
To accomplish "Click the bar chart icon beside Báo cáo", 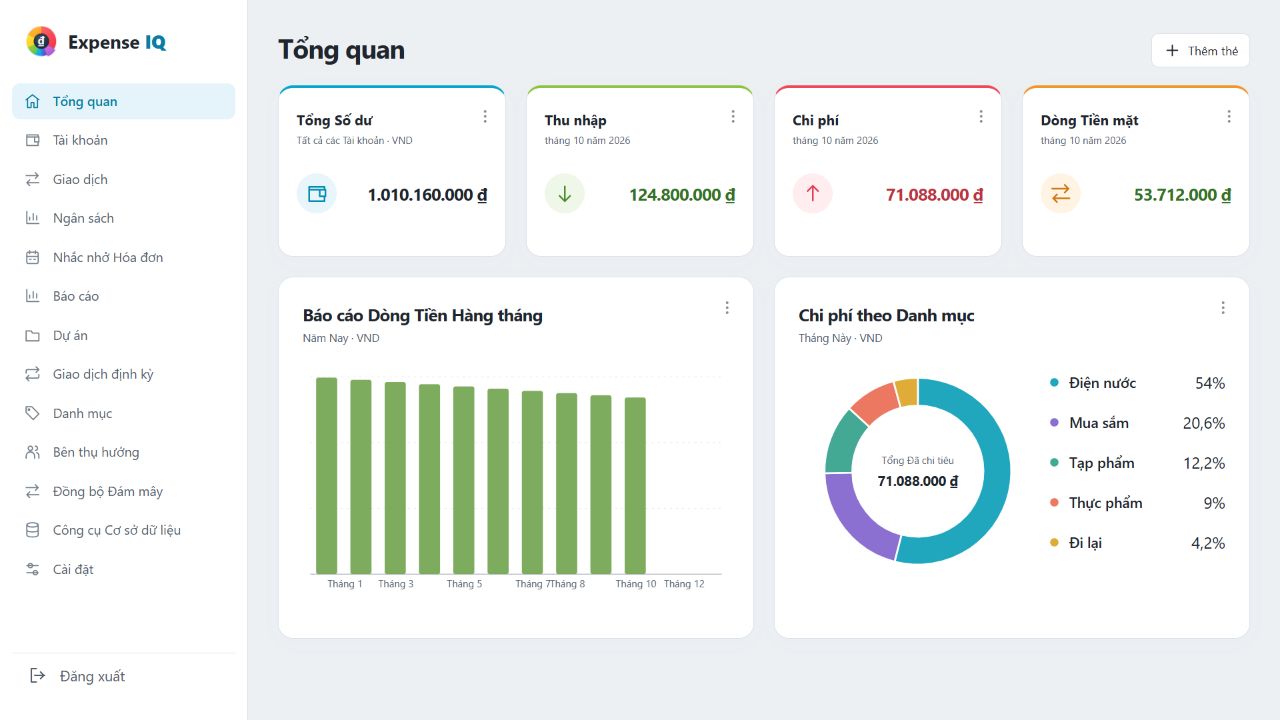I will point(32,296).
